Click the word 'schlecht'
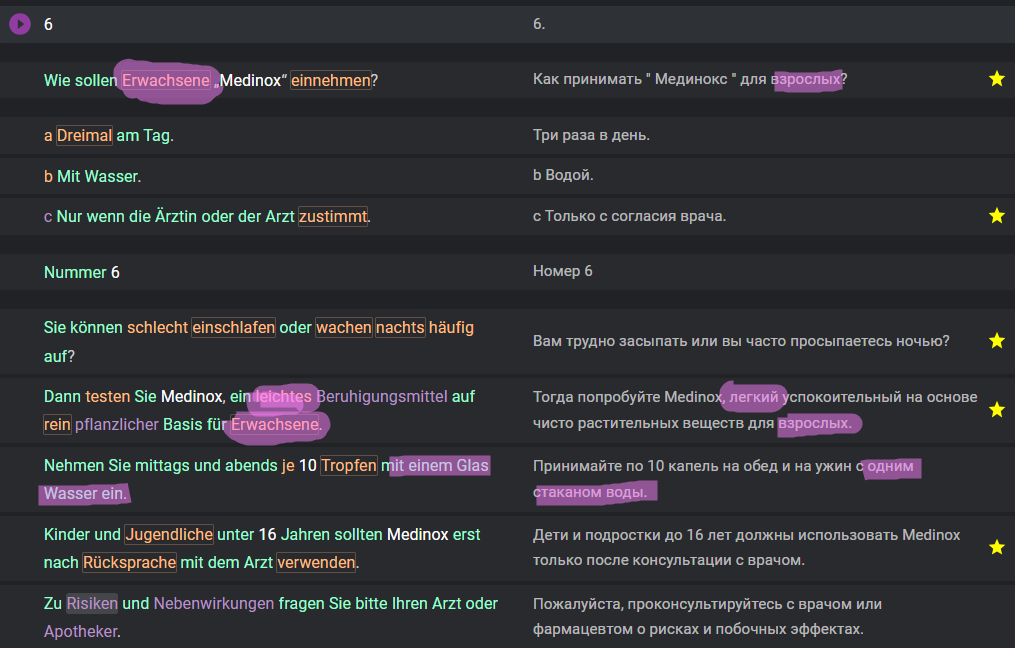This screenshot has height=648, width=1015. 157,328
